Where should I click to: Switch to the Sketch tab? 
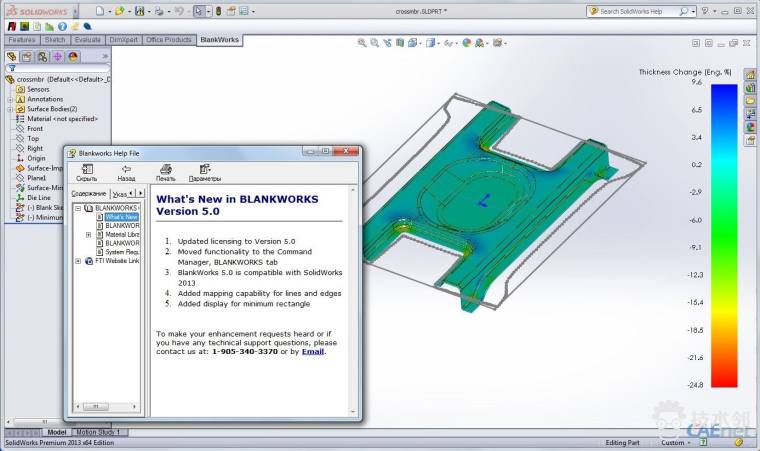tap(55, 40)
